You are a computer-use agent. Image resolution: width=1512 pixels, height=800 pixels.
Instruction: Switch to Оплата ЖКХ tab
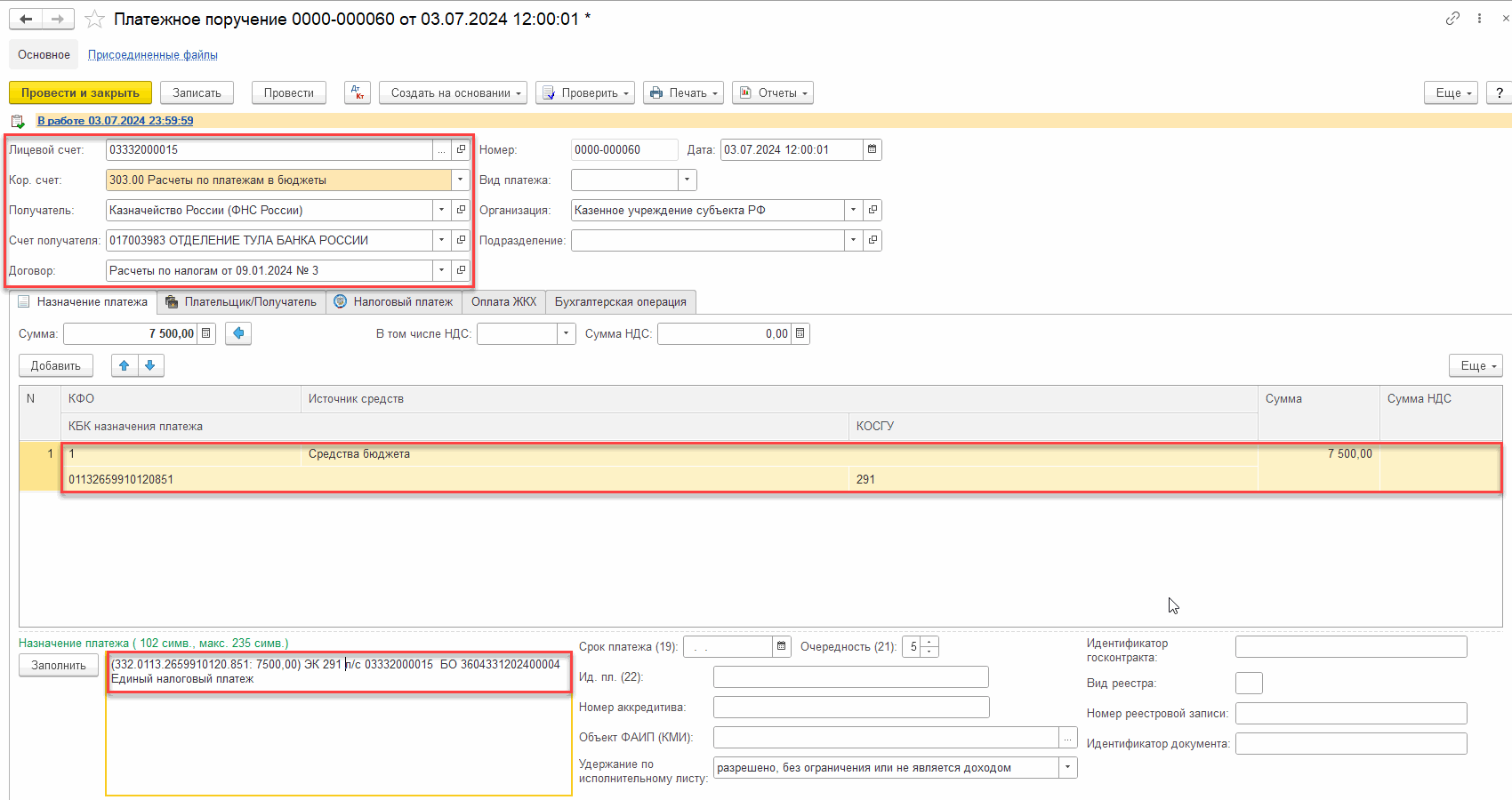tap(503, 302)
